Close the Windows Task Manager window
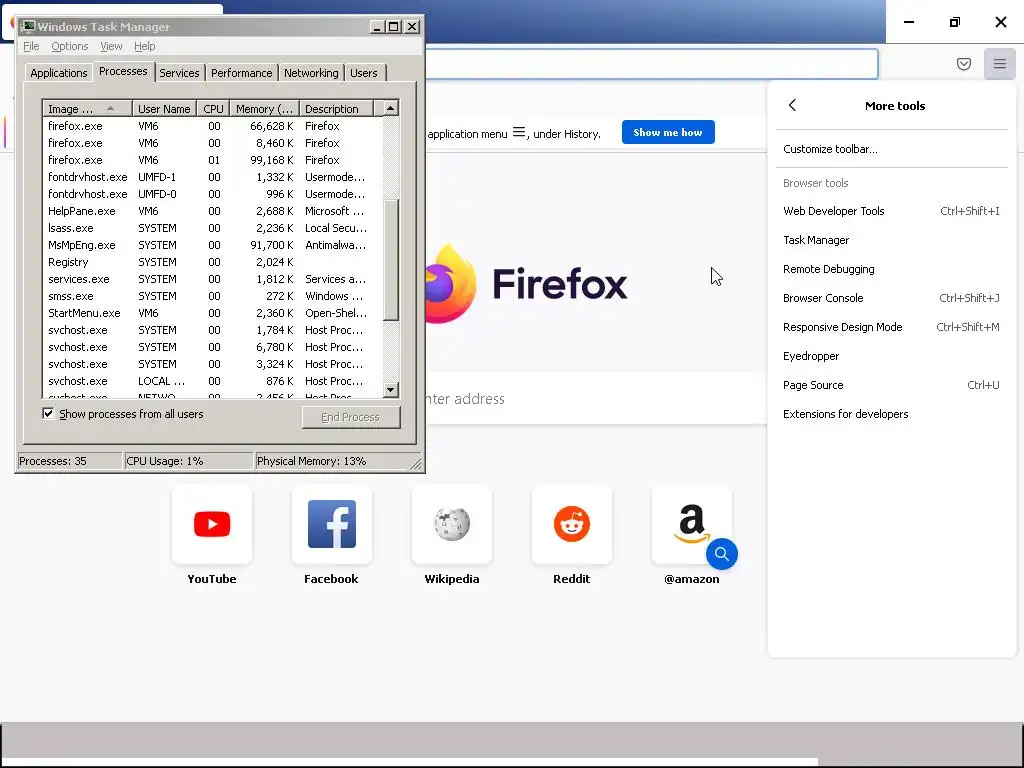This screenshot has height=768, width=1024. [x=412, y=27]
